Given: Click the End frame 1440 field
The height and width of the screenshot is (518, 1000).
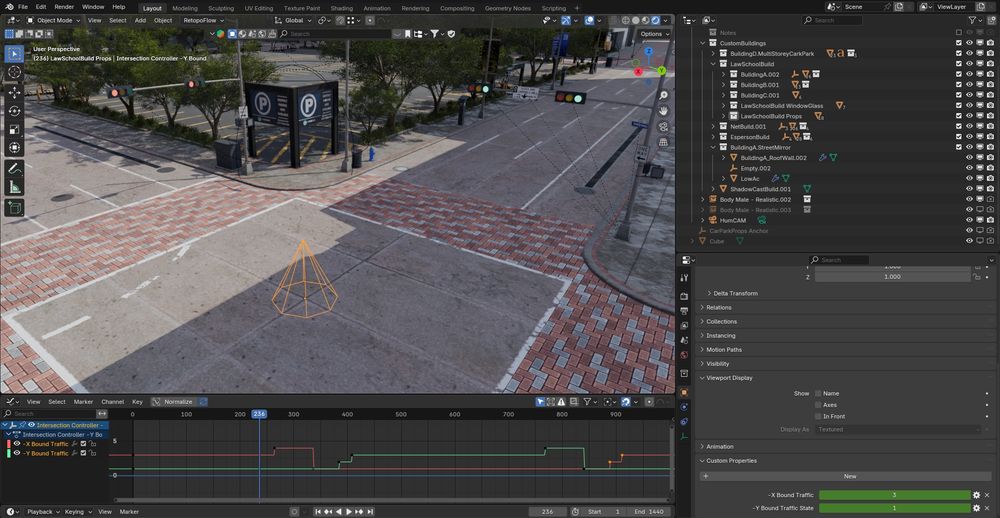Looking at the screenshot, I should point(649,512).
